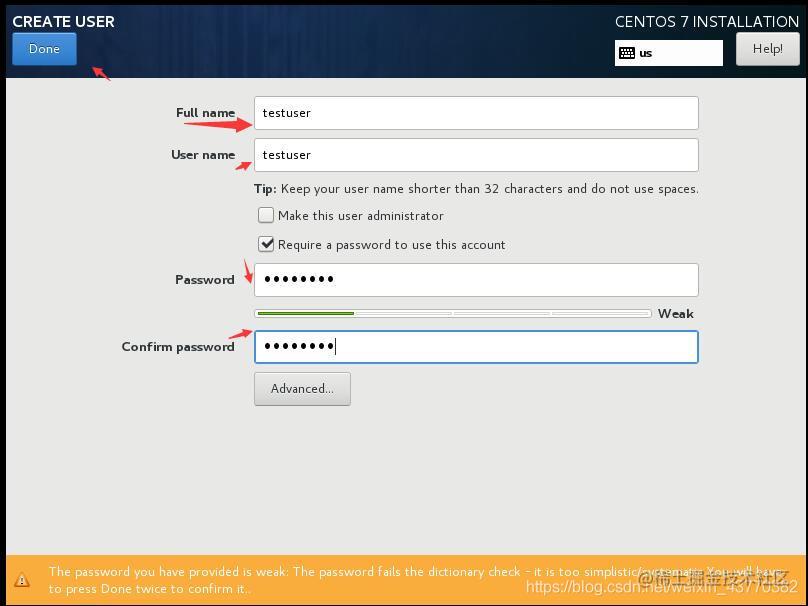
Task: Click the Confirm password label
Action: 178,347
